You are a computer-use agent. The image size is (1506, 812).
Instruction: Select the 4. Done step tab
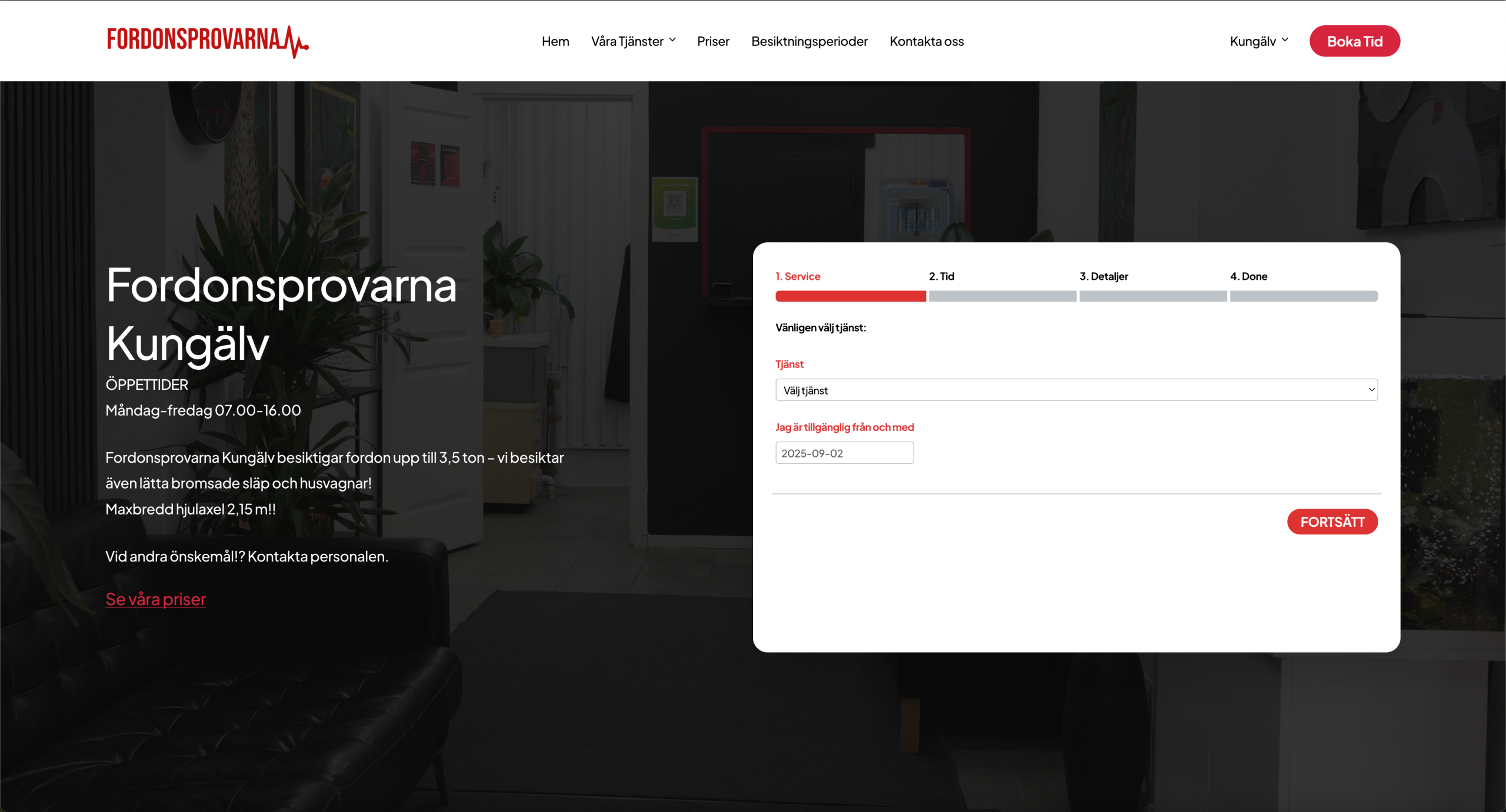click(1248, 276)
